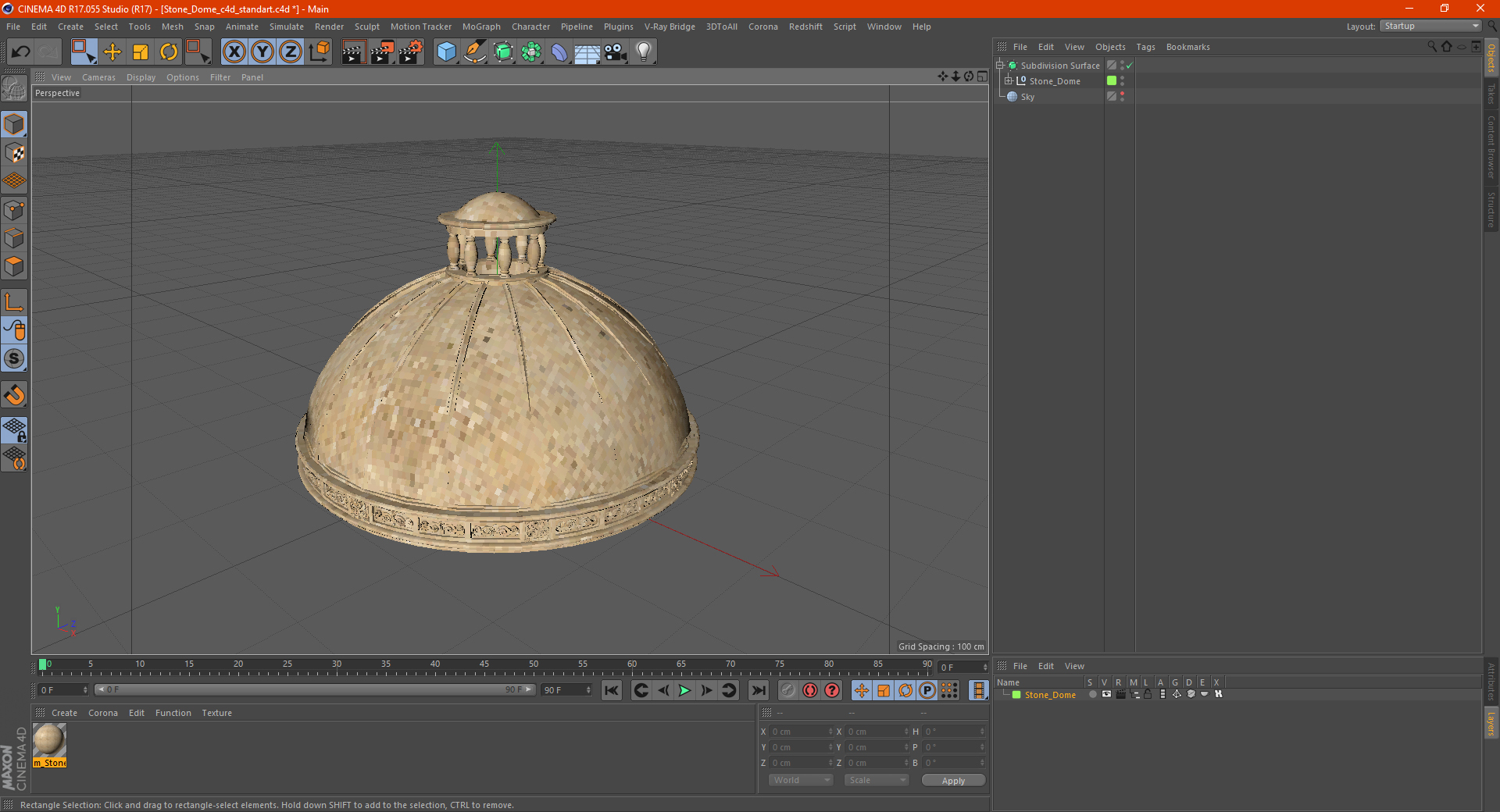This screenshot has width=1500, height=812.
Task: Click the coordinate system cube icon
Action: [320, 52]
